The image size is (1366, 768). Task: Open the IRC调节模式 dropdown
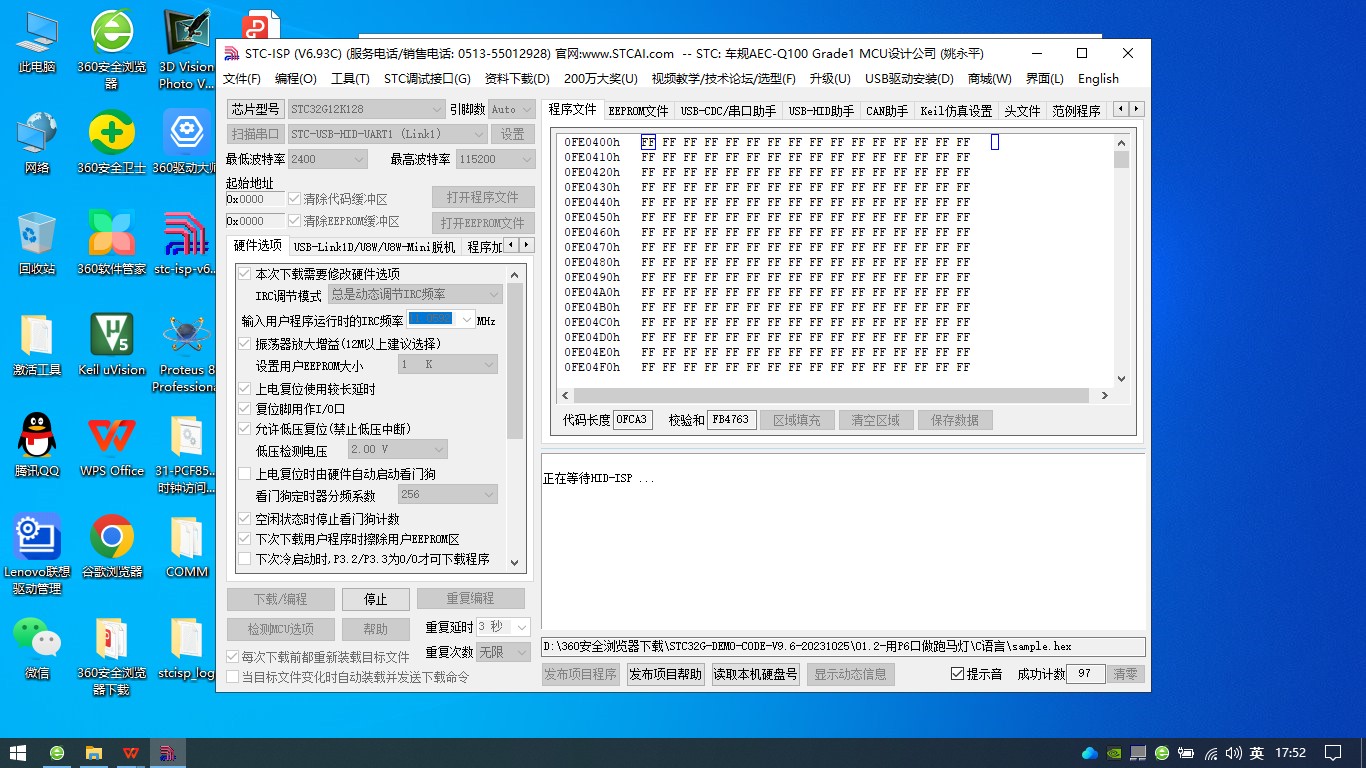[415, 294]
